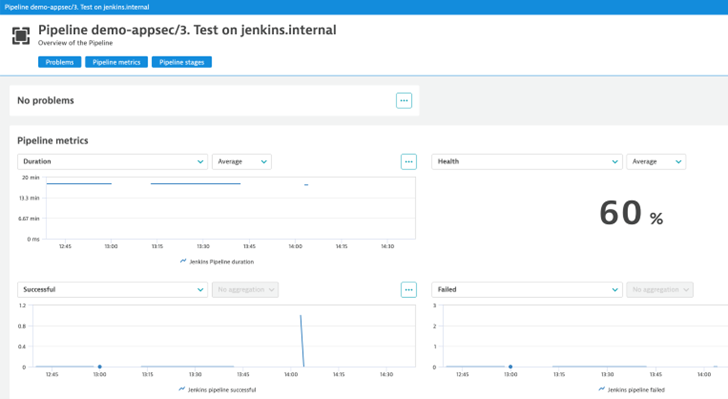Click the Jenkins Pipeline duration legend label
The image size is (728, 399).
click(221, 262)
